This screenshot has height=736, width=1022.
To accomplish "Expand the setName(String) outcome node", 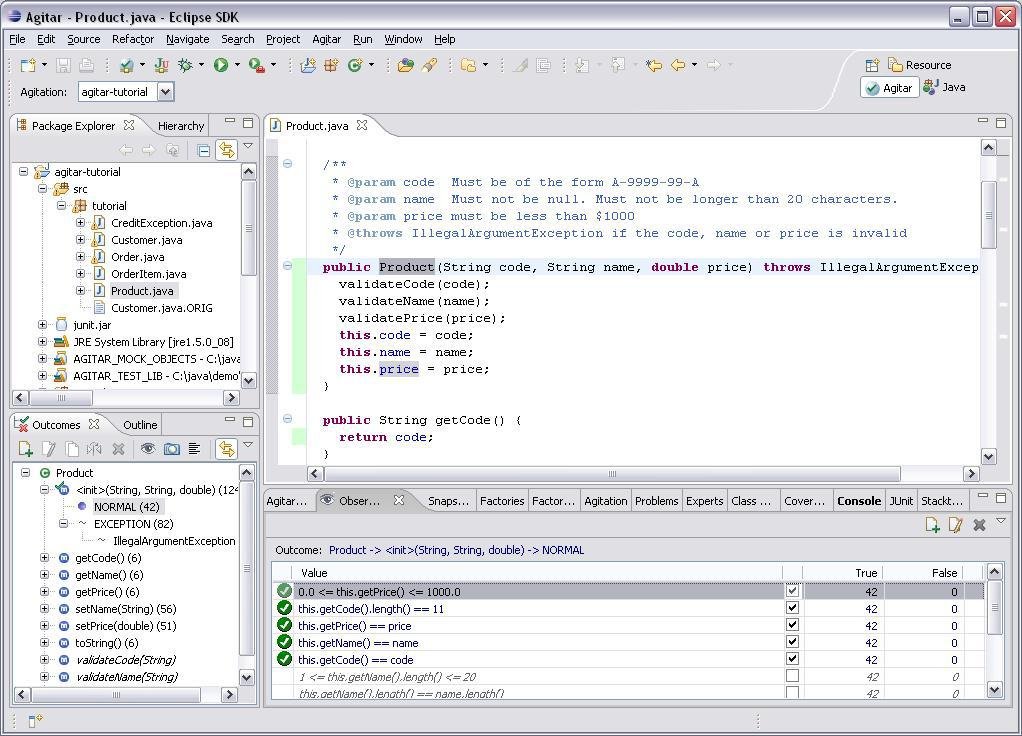I will [x=44, y=608].
